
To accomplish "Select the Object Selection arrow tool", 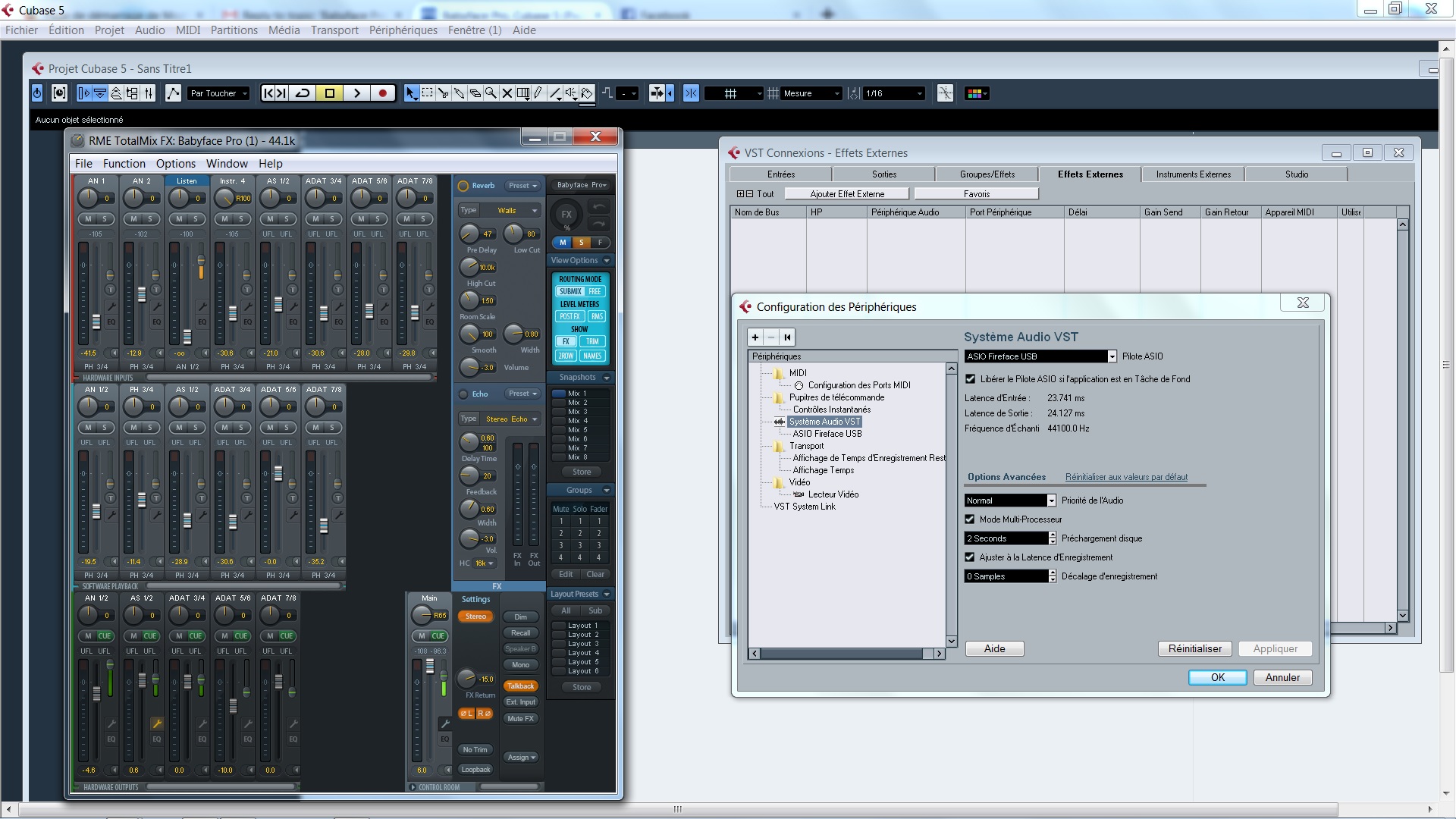I will pyautogui.click(x=411, y=93).
